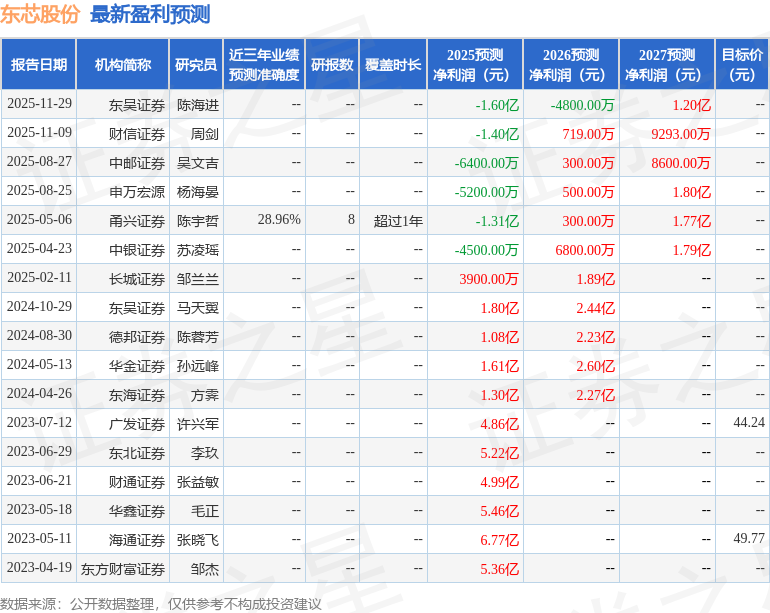Click the 49.77 target price

point(749,538)
